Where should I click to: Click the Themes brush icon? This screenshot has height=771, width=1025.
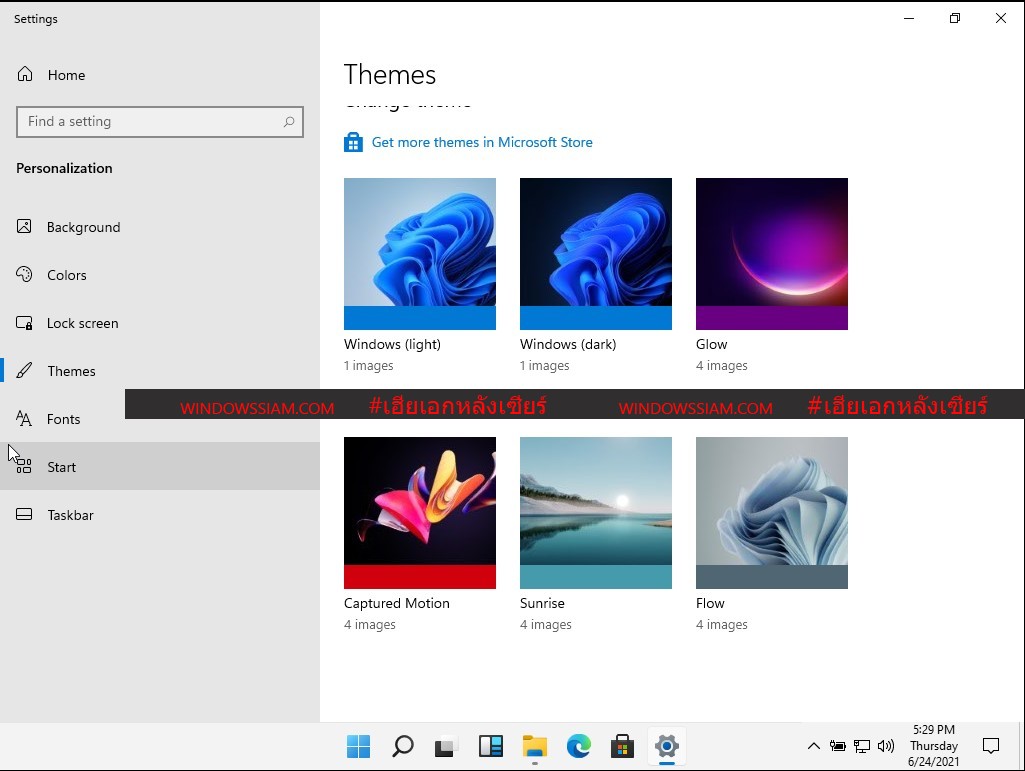(x=24, y=370)
